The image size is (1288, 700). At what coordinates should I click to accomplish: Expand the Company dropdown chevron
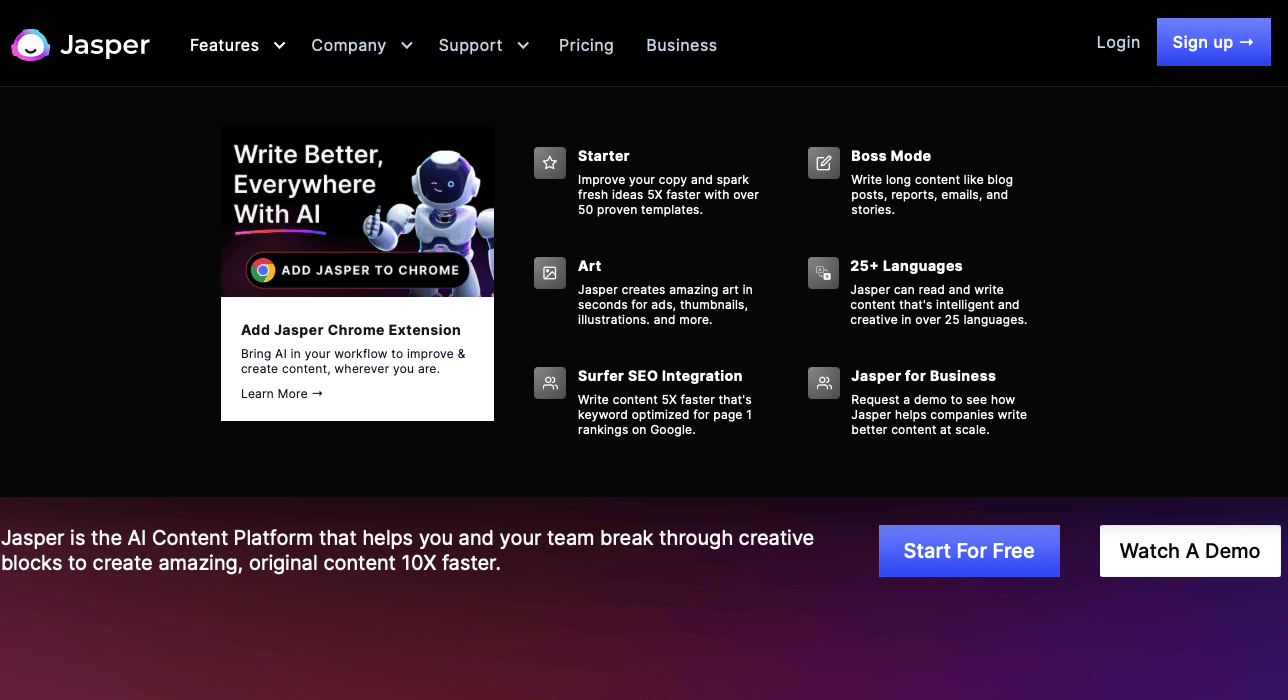tap(407, 45)
